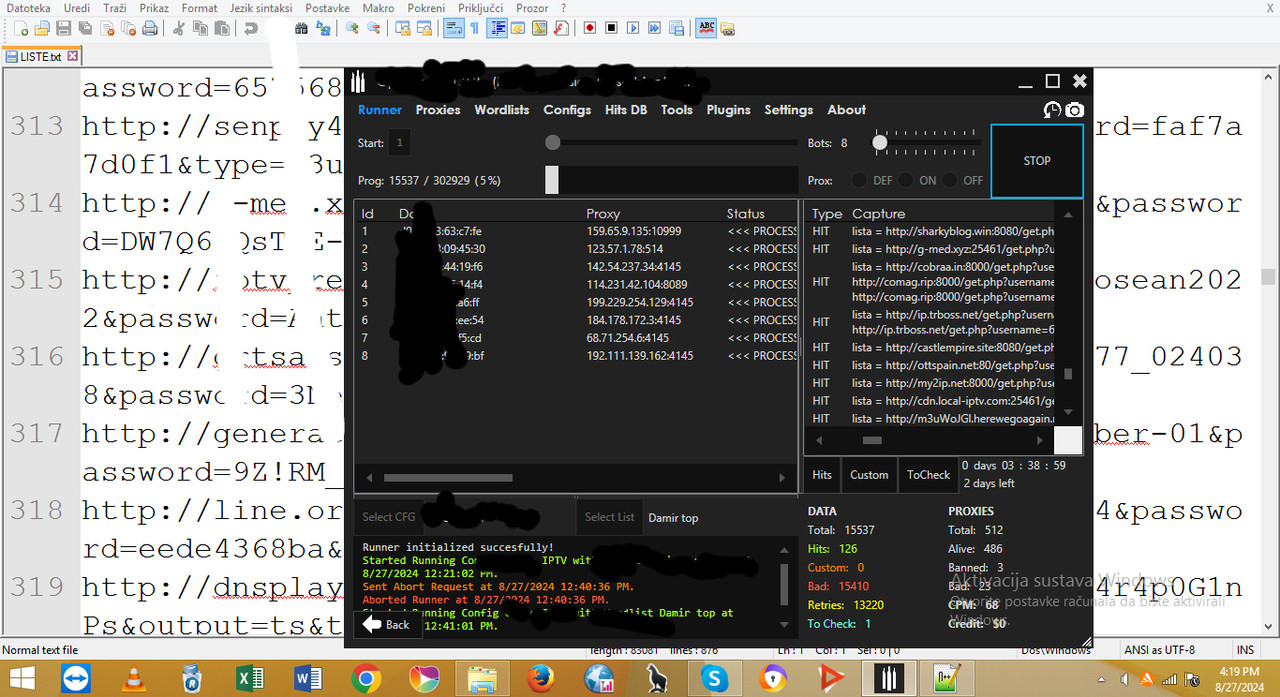Open Skype from the taskbar

pyautogui.click(x=715, y=679)
